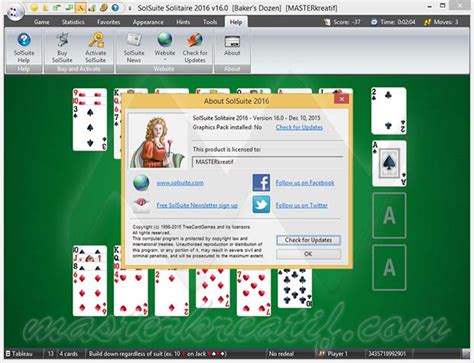The height and width of the screenshot is (363, 474).
Task: Click the licensed-to name field MASTERkreatif
Action: pos(268,162)
